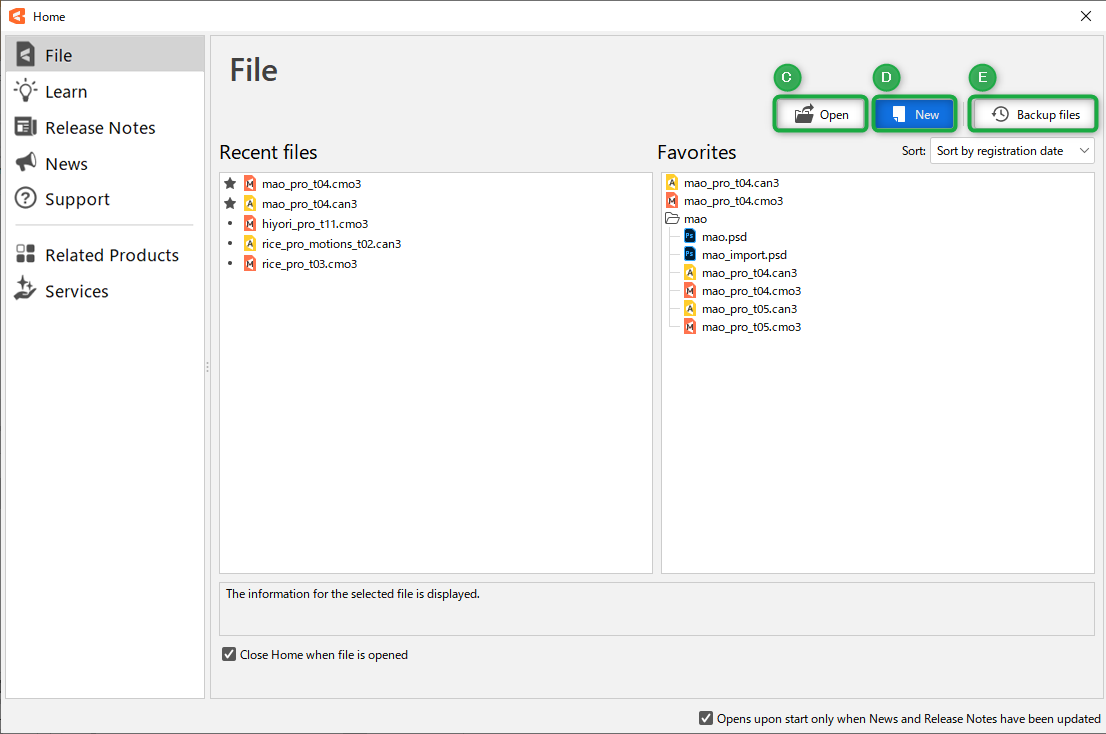1106x734 pixels.
Task: Toggle favorite star for mao_pro_t04.can3 in Recent files
Action: tap(230, 203)
